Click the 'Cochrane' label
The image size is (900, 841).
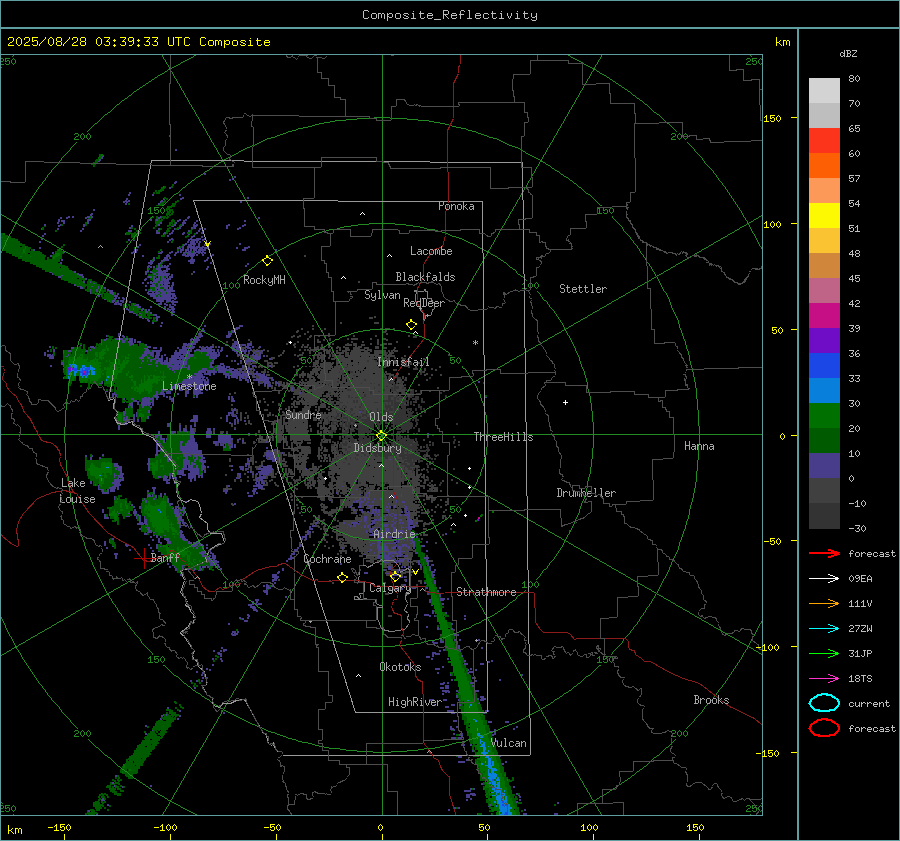coord(327,559)
